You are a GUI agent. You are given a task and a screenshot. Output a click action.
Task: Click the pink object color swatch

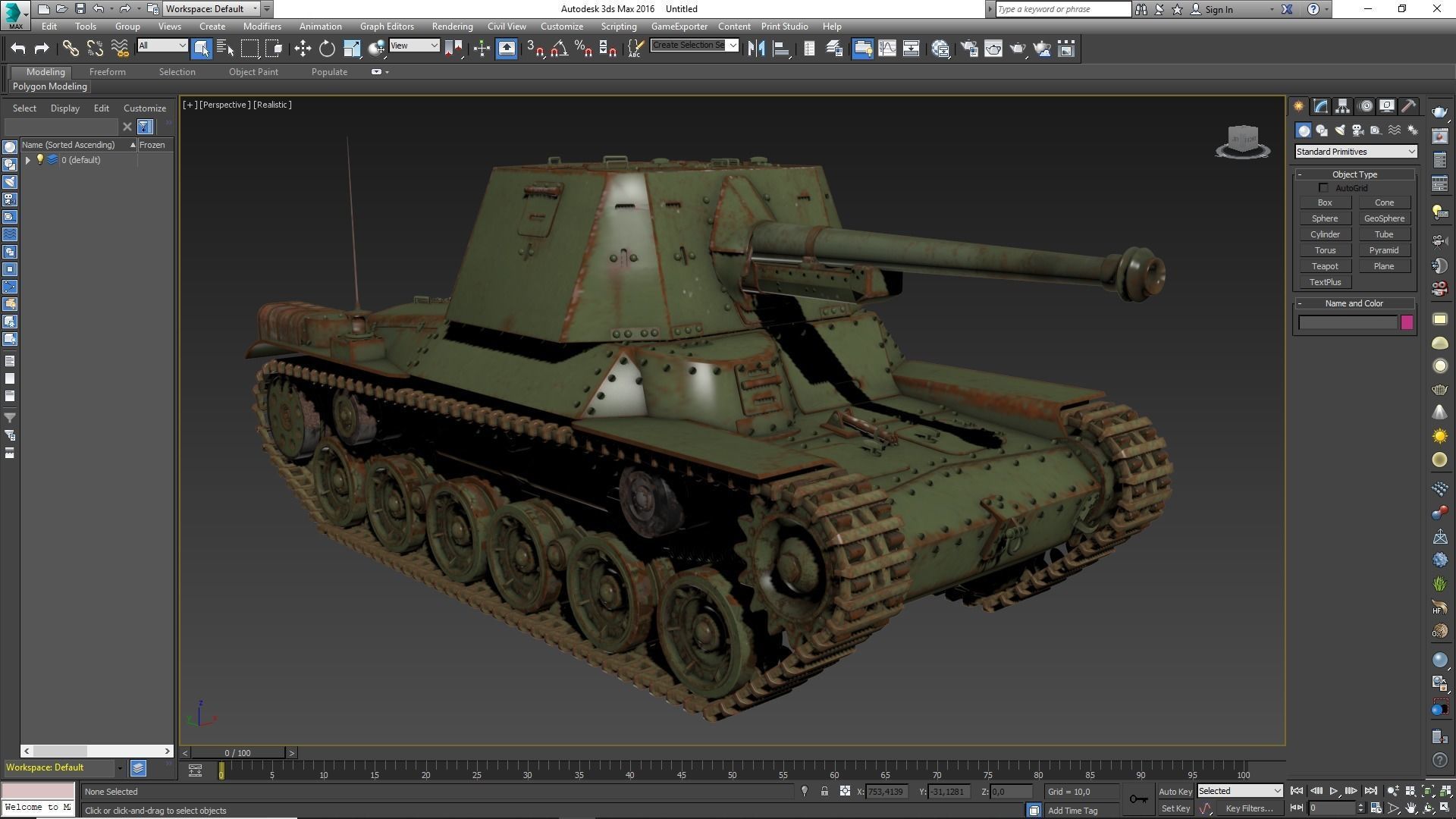[1407, 322]
